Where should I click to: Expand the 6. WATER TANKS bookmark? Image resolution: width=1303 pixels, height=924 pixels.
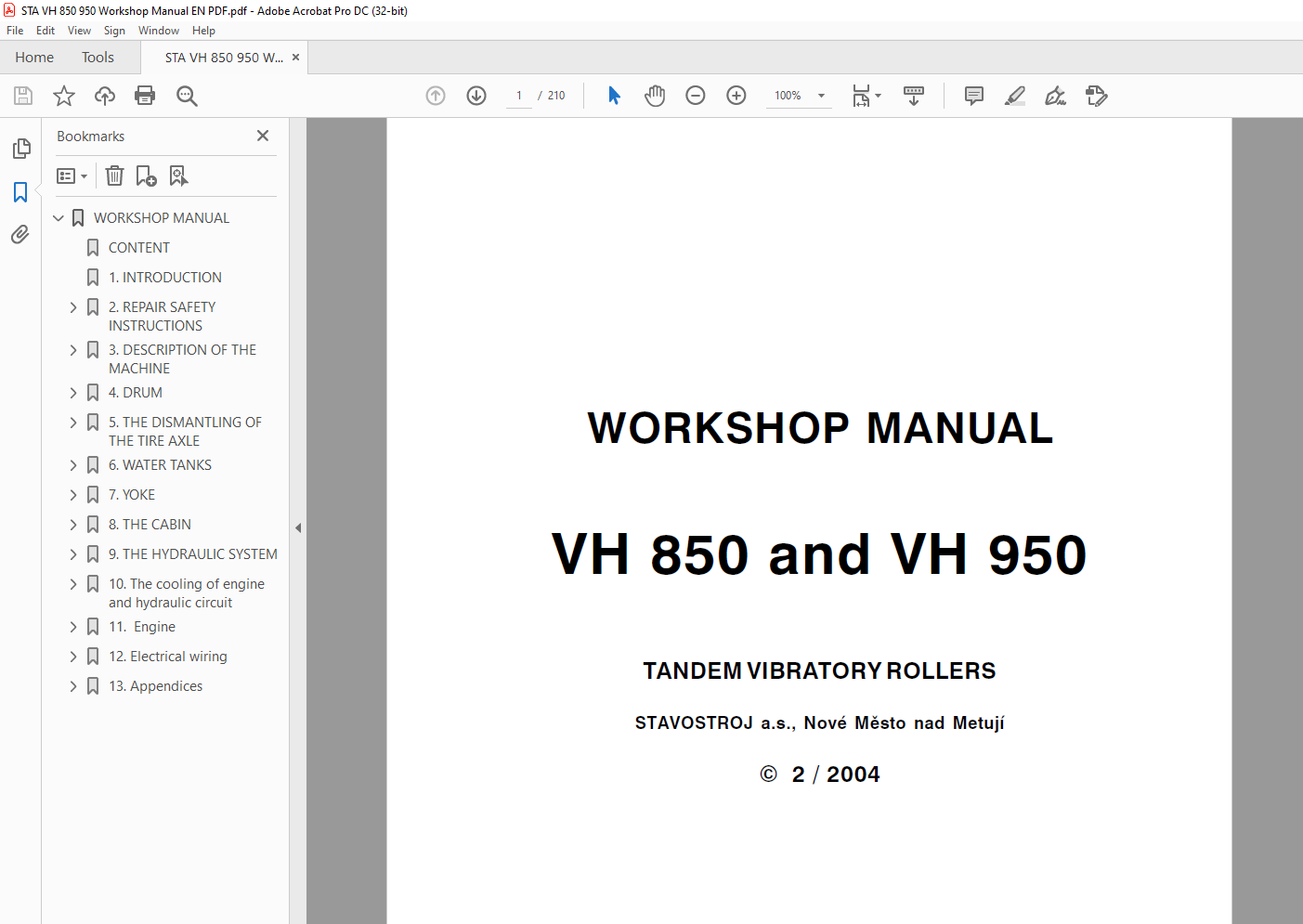(73, 465)
